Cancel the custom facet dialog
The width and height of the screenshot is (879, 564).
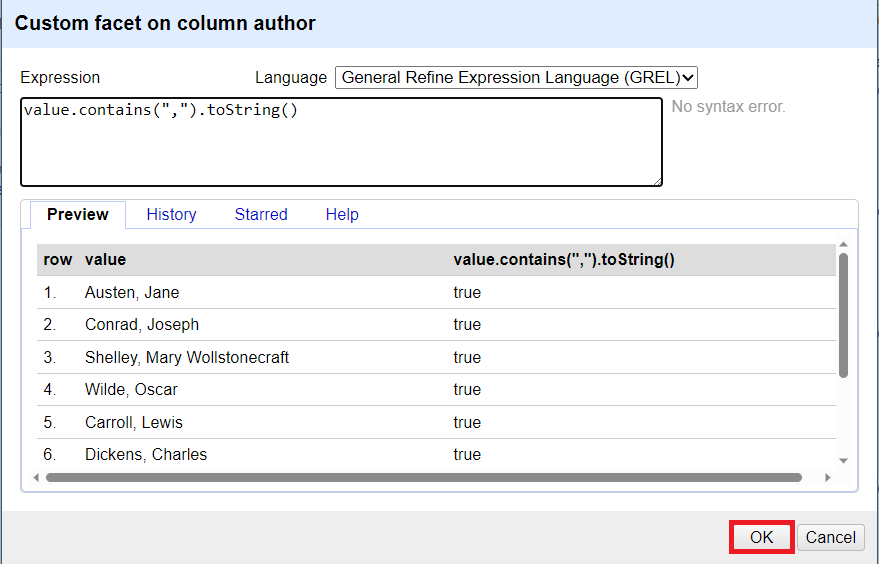point(830,537)
